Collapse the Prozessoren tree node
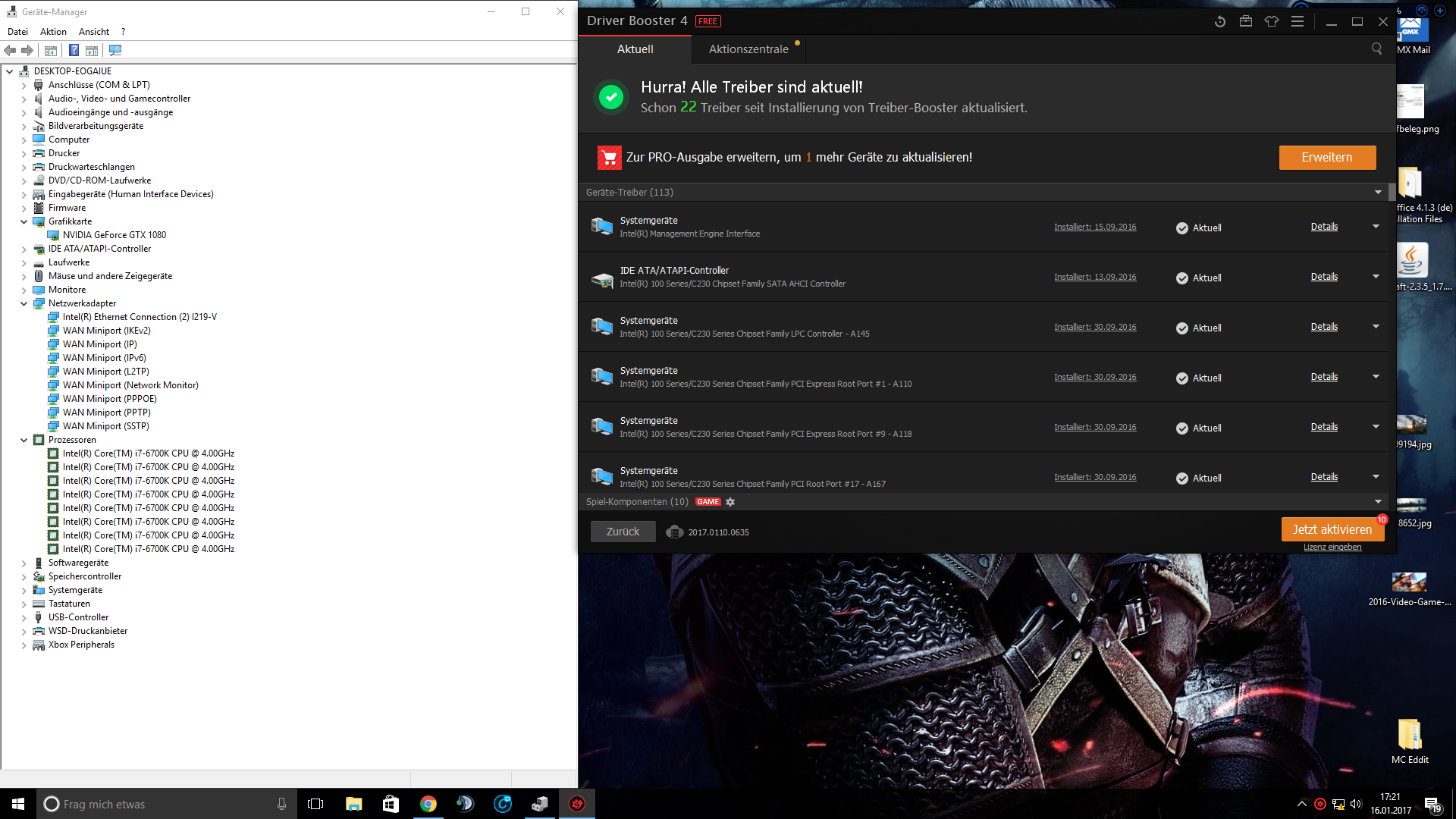1456x819 pixels. click(24, 440)
